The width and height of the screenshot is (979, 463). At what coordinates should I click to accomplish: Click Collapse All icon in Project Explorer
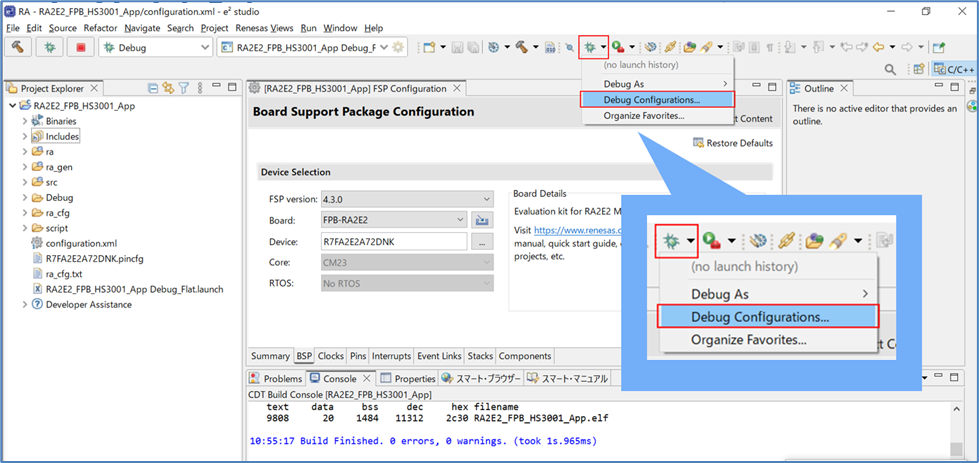point(153,89)
